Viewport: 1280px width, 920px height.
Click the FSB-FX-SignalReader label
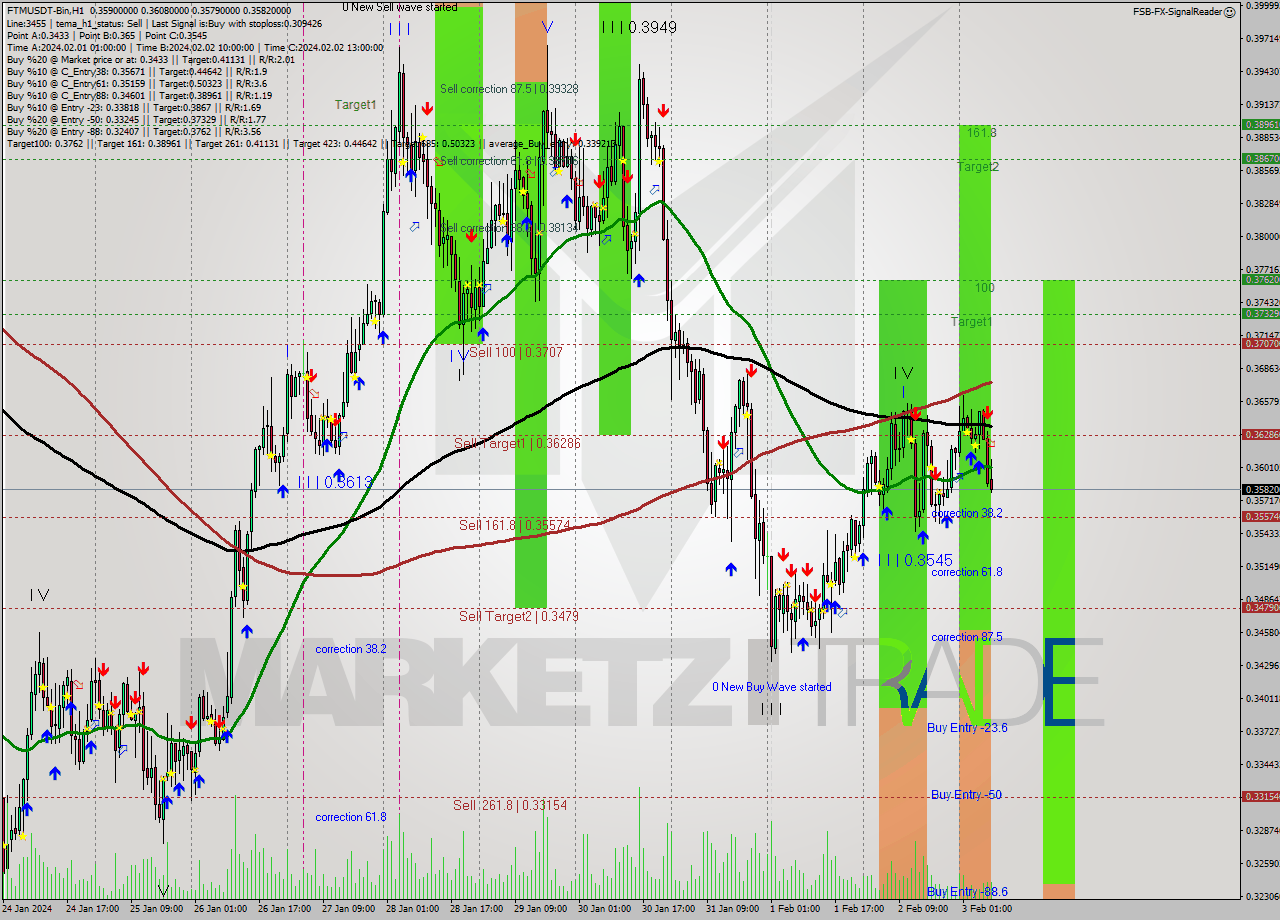[x=1177, y=11]
